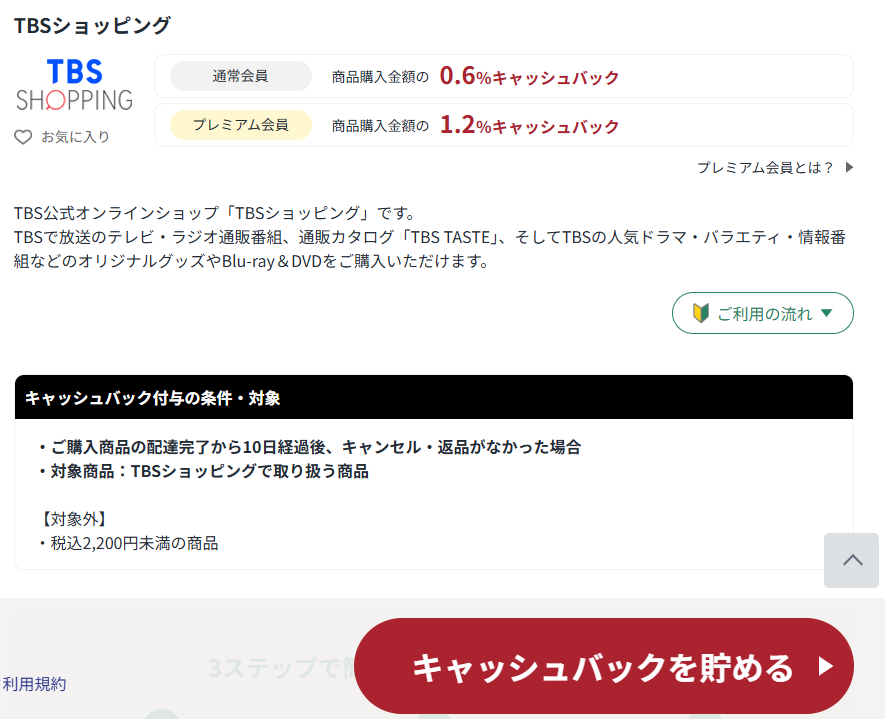Click the 【対象外】 exclusions label
The height and width of the screenshot is (719, 885).
click(74, 519)
